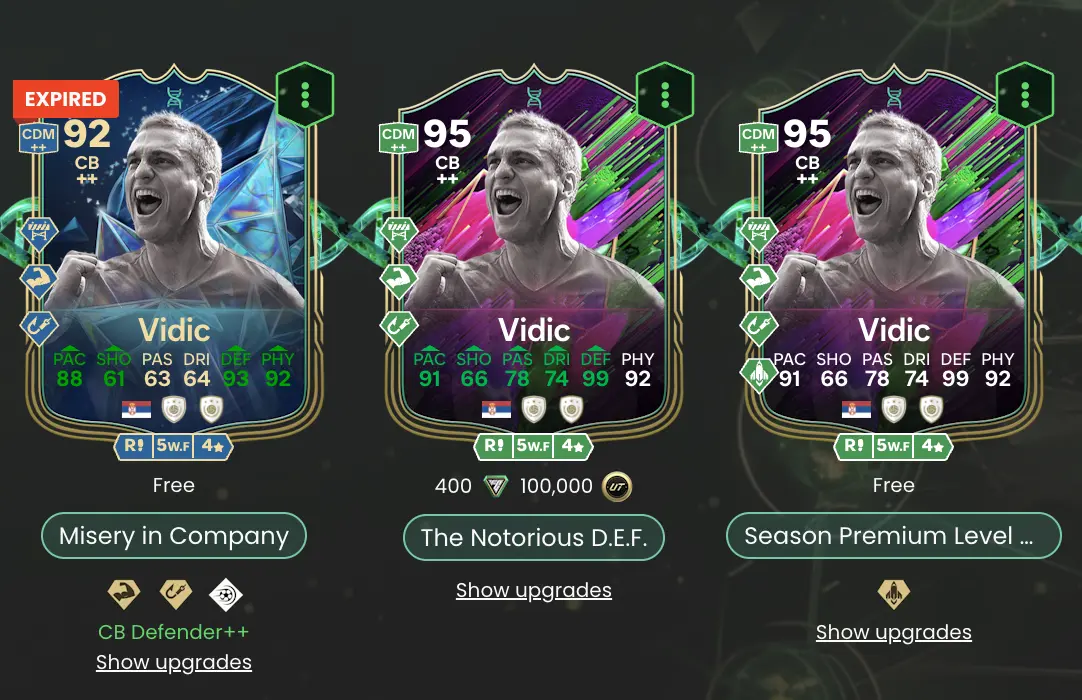Screen dimensions: 1082x700
Task: Open three-dot menu on expired Vidic card
Action: click(305, 95)
